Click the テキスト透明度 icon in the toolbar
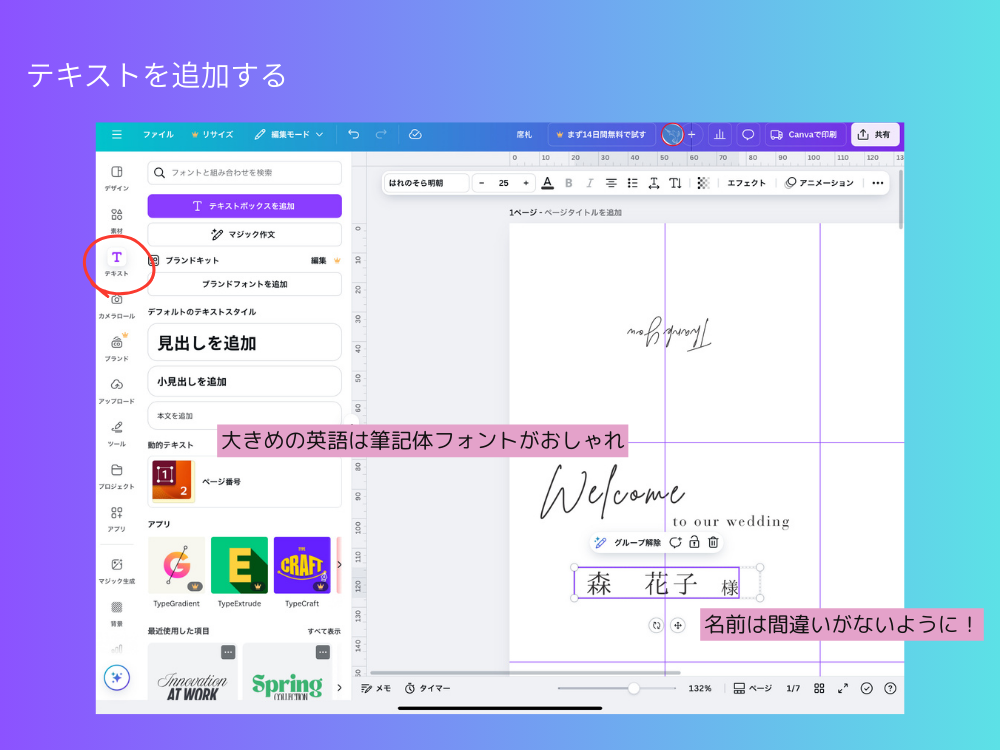The height and width of the screenshot is (750, 1000). pos(703,183)
